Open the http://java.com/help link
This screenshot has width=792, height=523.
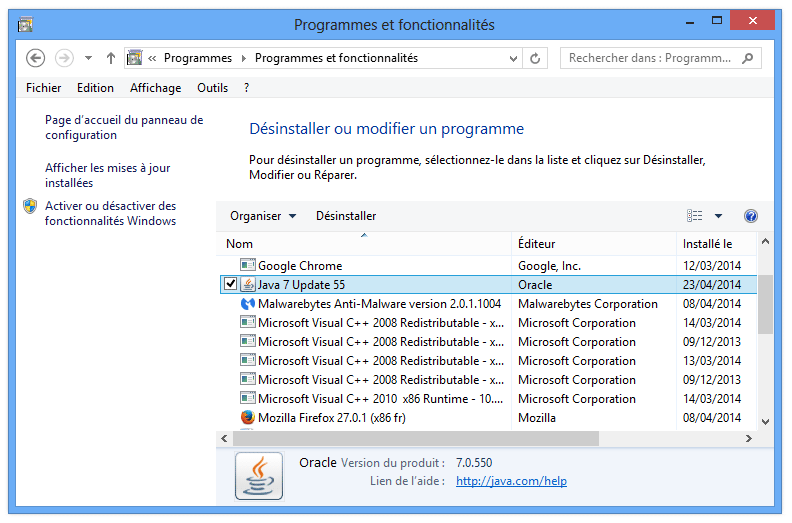coord(511,481)
